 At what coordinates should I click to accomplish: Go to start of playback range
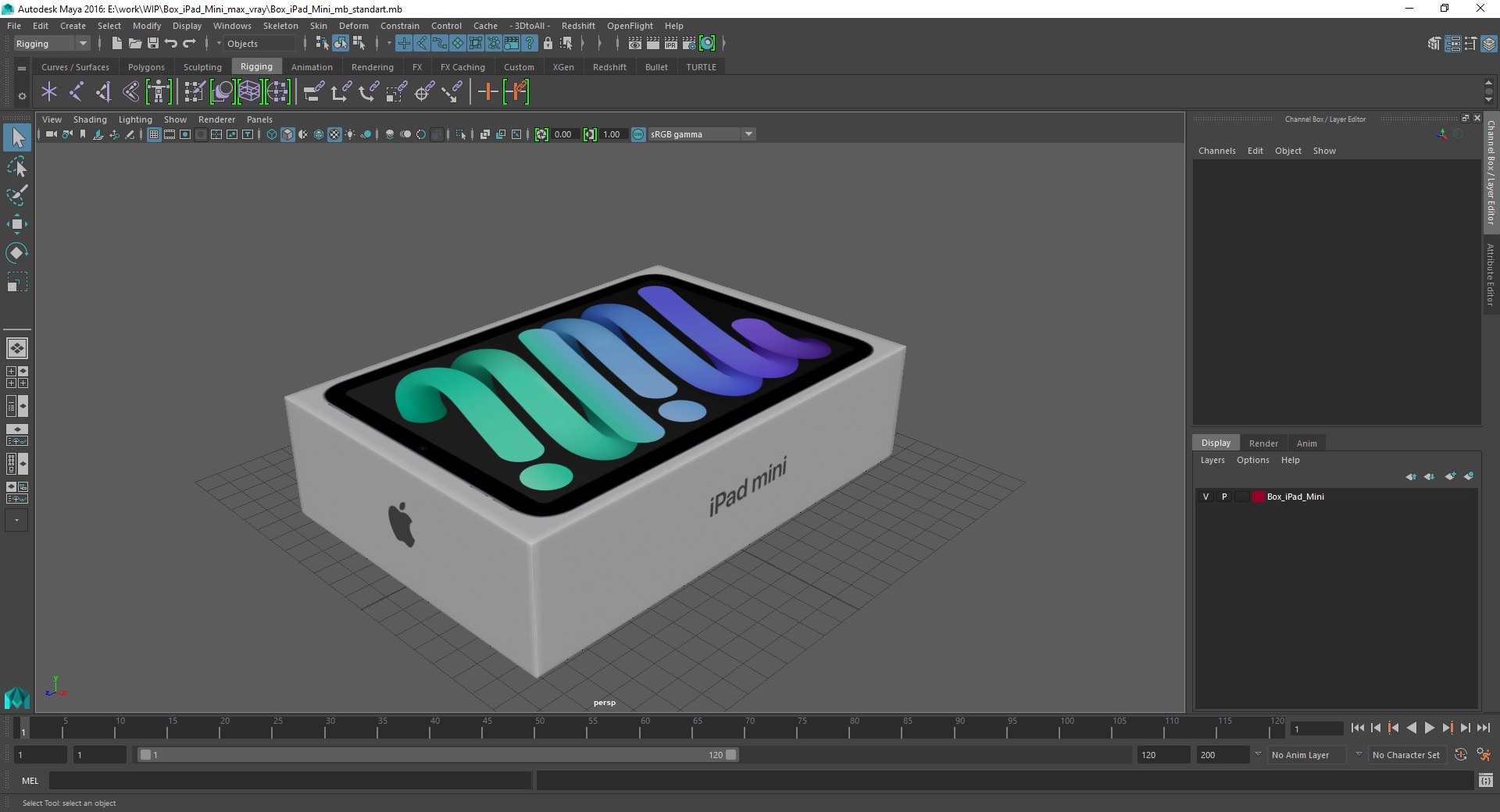pyautogui.click(x=1358, y=728)
